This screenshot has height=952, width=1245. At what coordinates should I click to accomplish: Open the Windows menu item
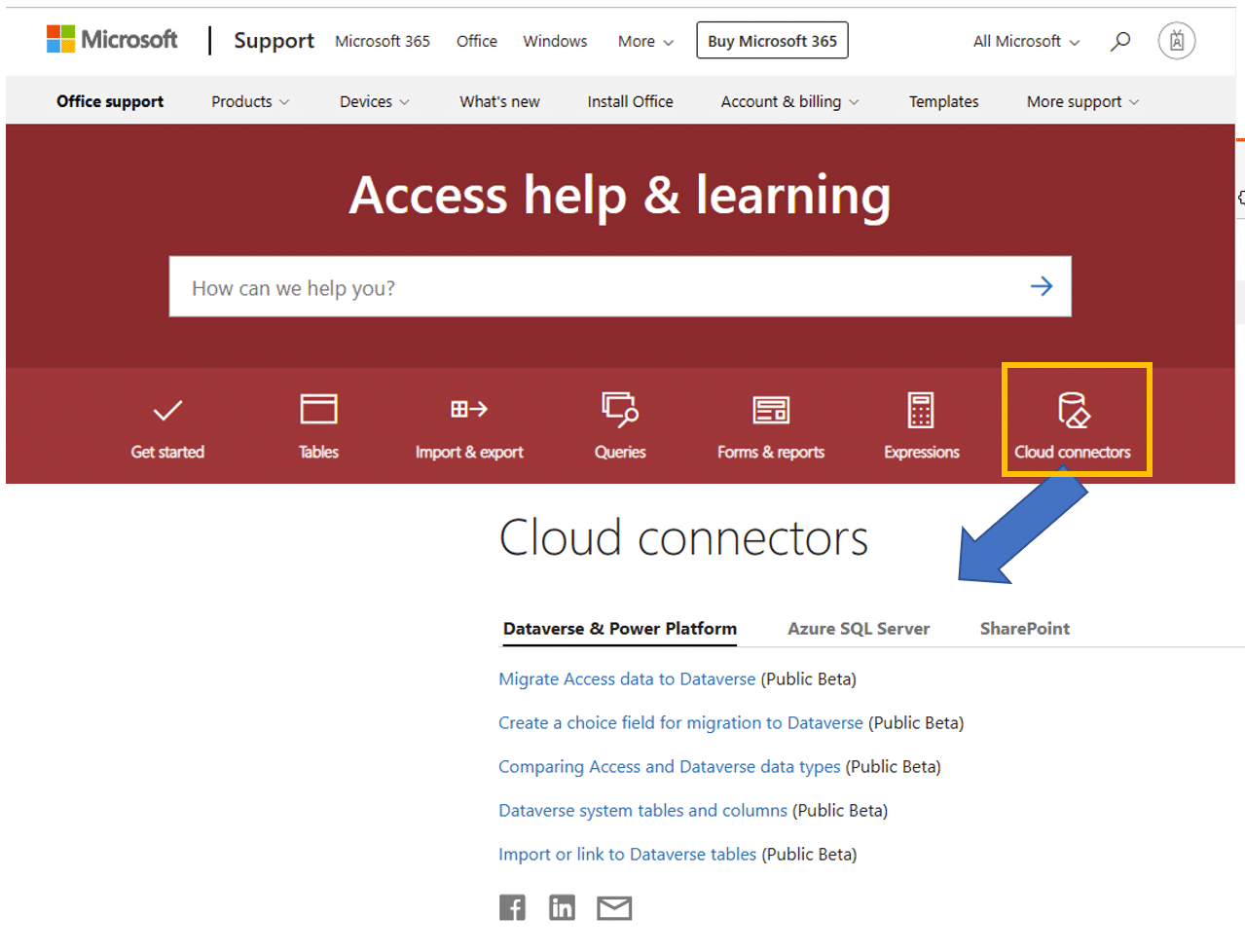click(x=555, y=41)
